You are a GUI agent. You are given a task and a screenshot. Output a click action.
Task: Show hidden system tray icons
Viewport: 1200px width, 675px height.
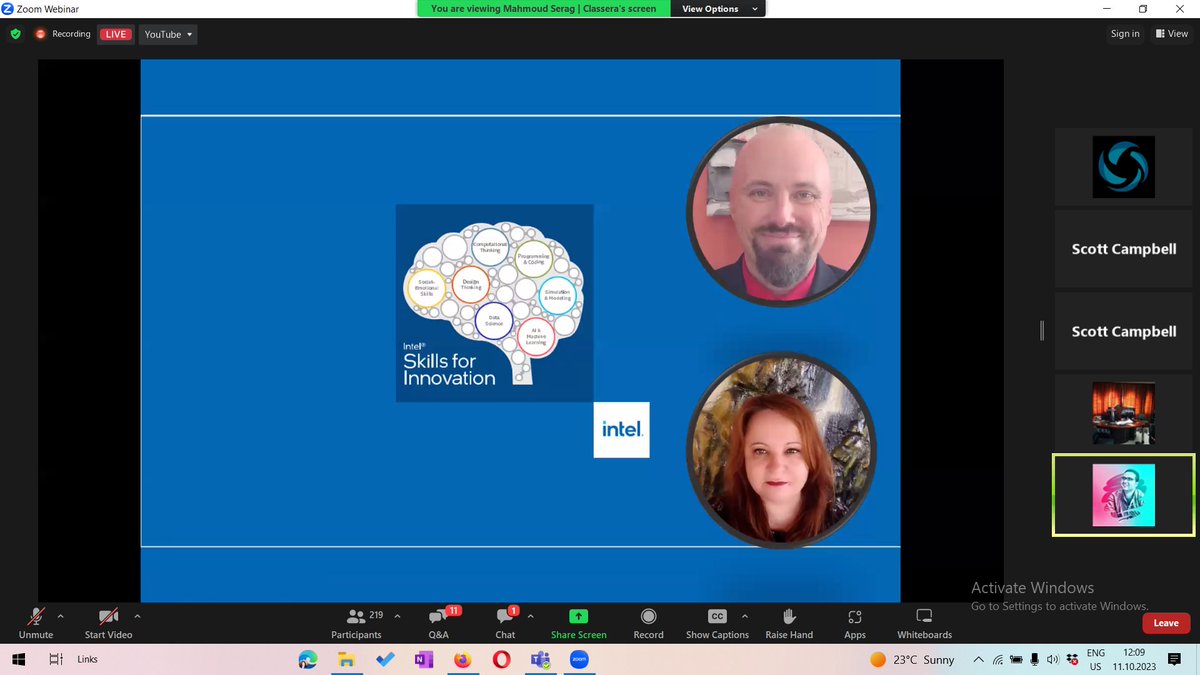[x=979, y=660]
